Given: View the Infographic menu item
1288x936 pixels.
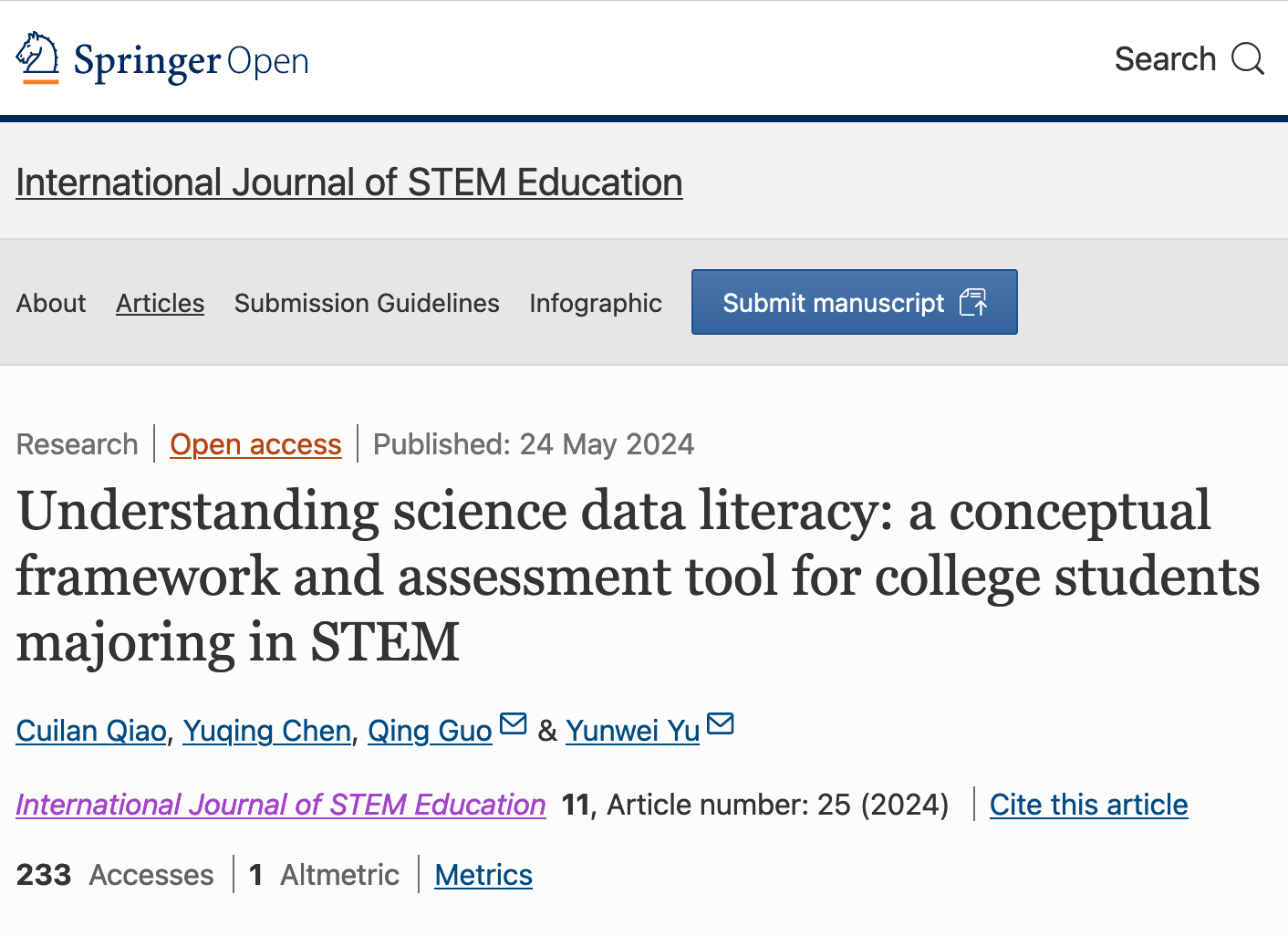Looking at the screenshot, I should point(596,303).
